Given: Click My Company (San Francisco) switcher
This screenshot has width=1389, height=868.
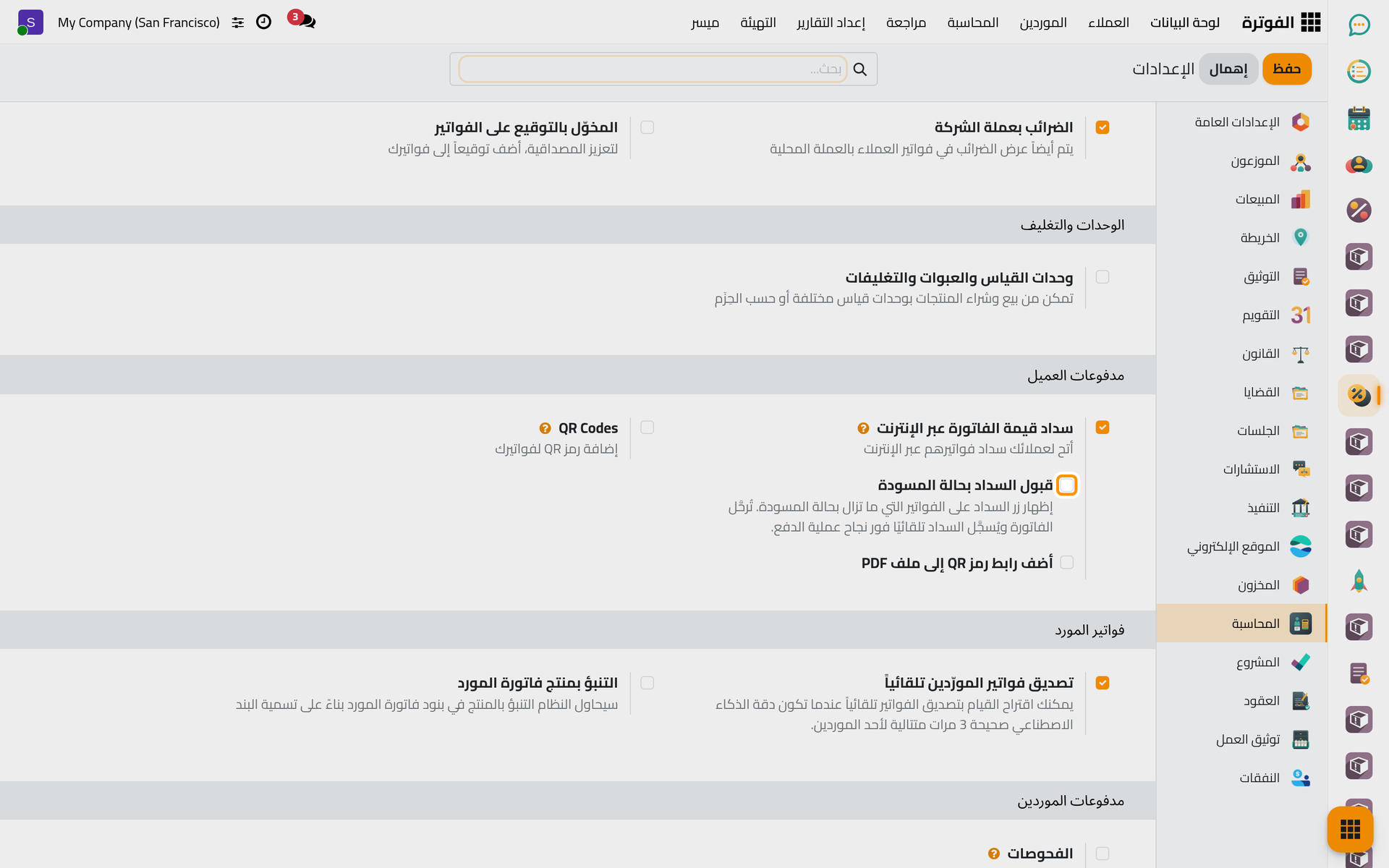Looking at the screenshot, I should click(x=139, y=22).
